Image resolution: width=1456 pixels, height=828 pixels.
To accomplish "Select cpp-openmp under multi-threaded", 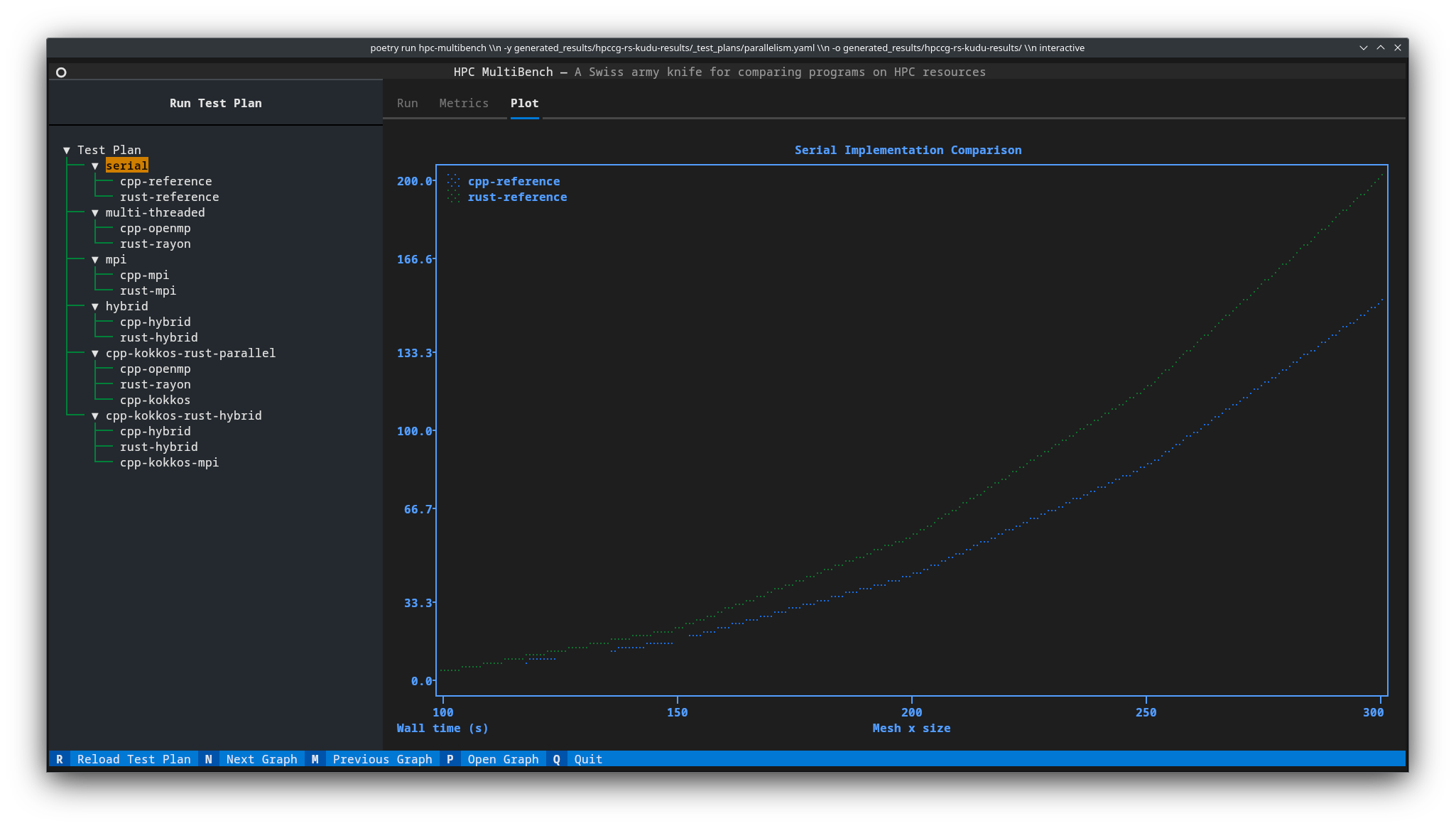I will (156, 229).
